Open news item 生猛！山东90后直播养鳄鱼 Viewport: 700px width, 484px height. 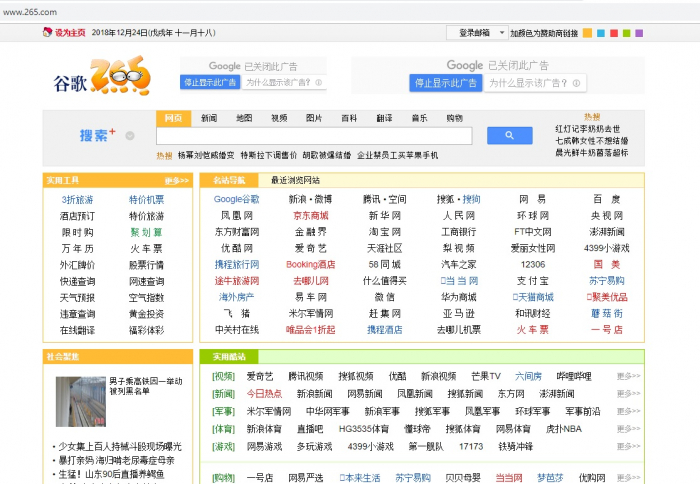coord(111,474)
